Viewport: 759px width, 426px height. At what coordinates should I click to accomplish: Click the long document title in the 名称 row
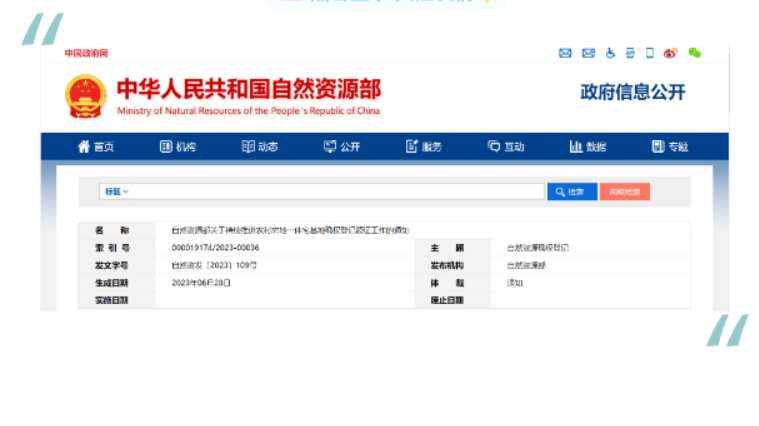(290, 230)
